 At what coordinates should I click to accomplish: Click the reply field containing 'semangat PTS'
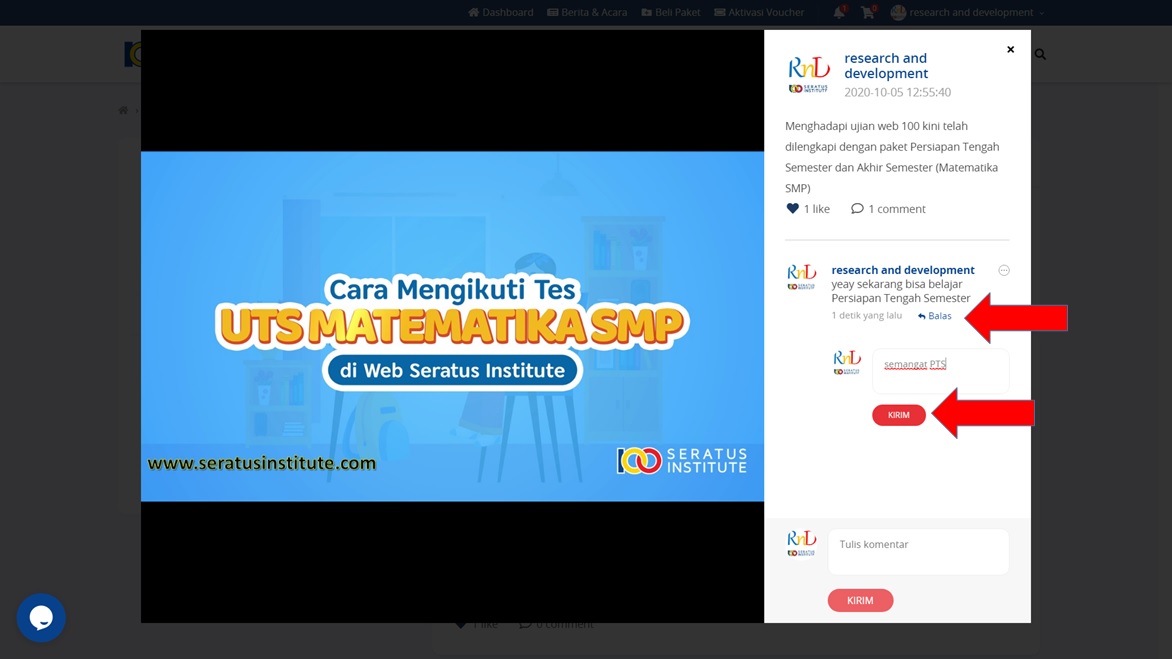(940, 371)
